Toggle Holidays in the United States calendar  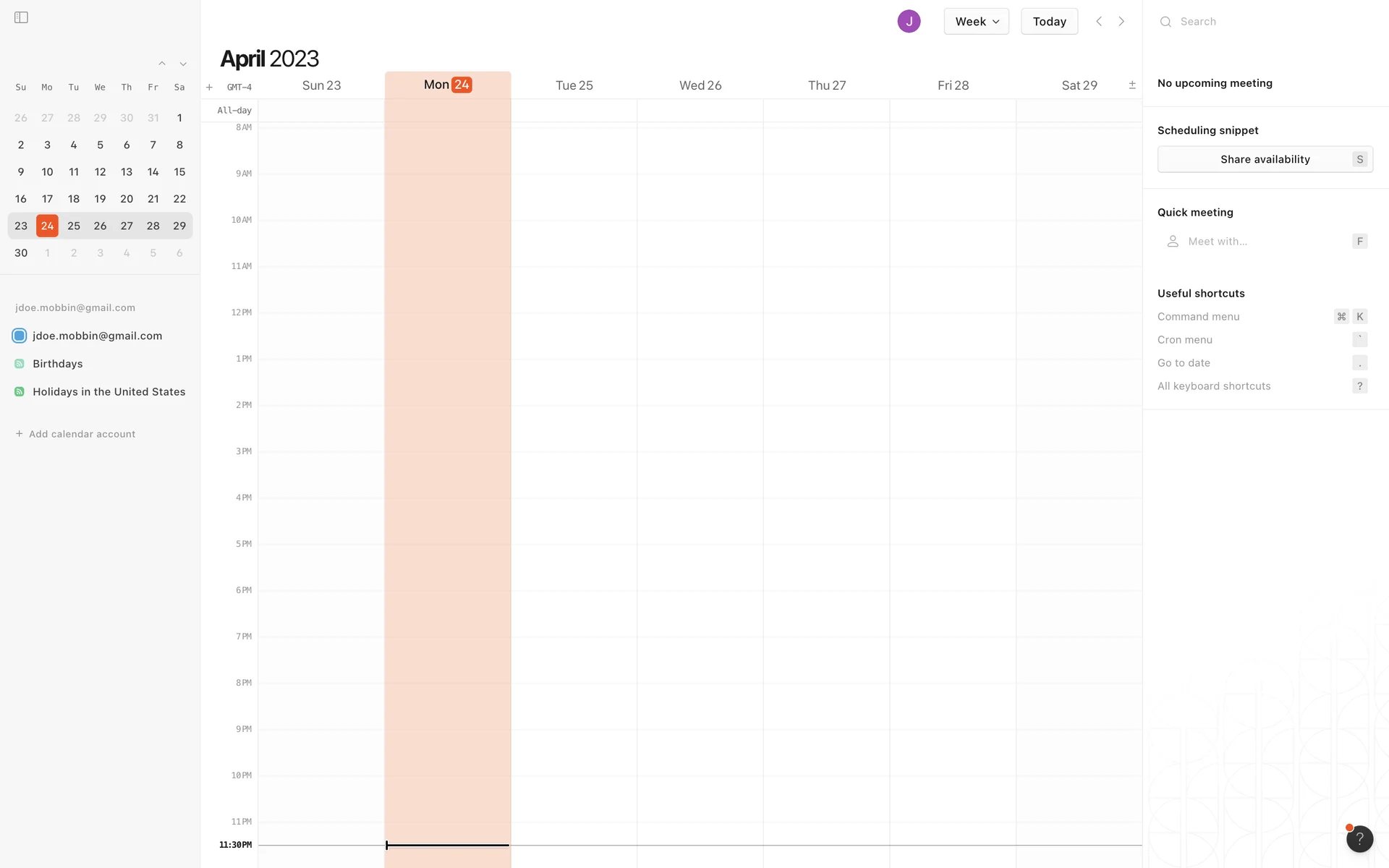click(x=20, y=392)
